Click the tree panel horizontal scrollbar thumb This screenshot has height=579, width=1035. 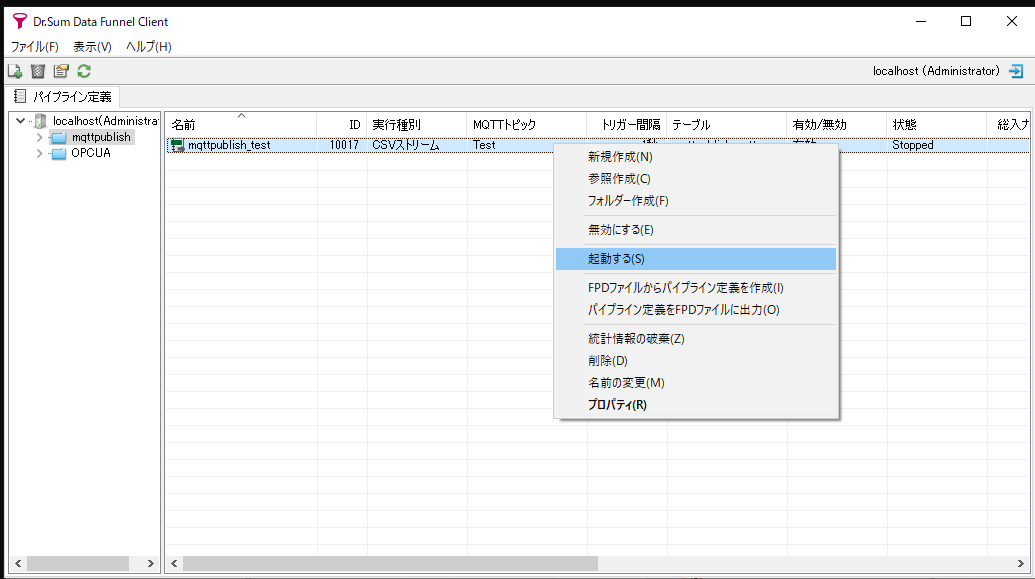coord(78,564)
